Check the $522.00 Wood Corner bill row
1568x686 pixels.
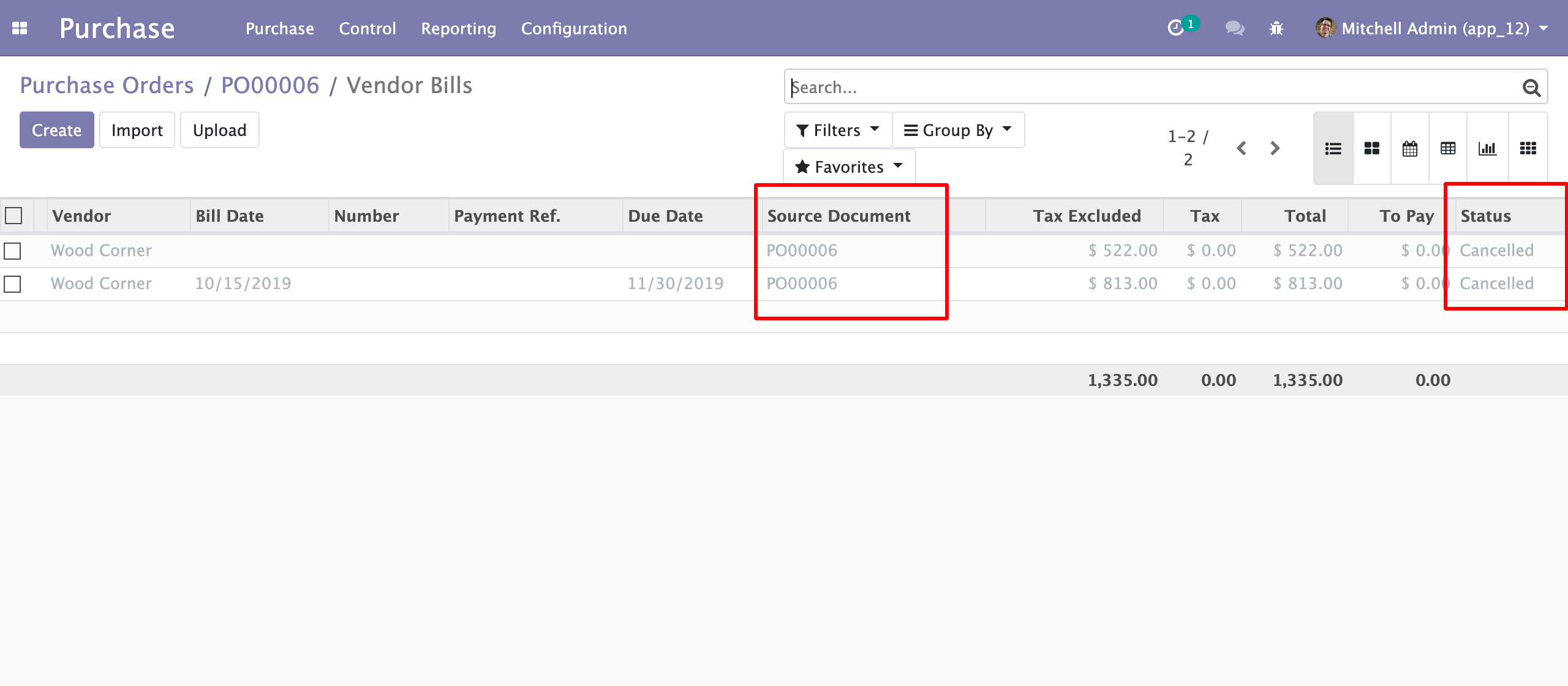(x=12, y=251)
